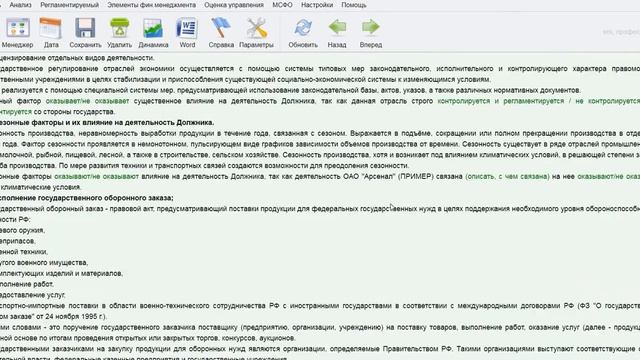Click green text 'оказывает/не оказывает'
Viewport: 640px width, 360px height.
87,101
